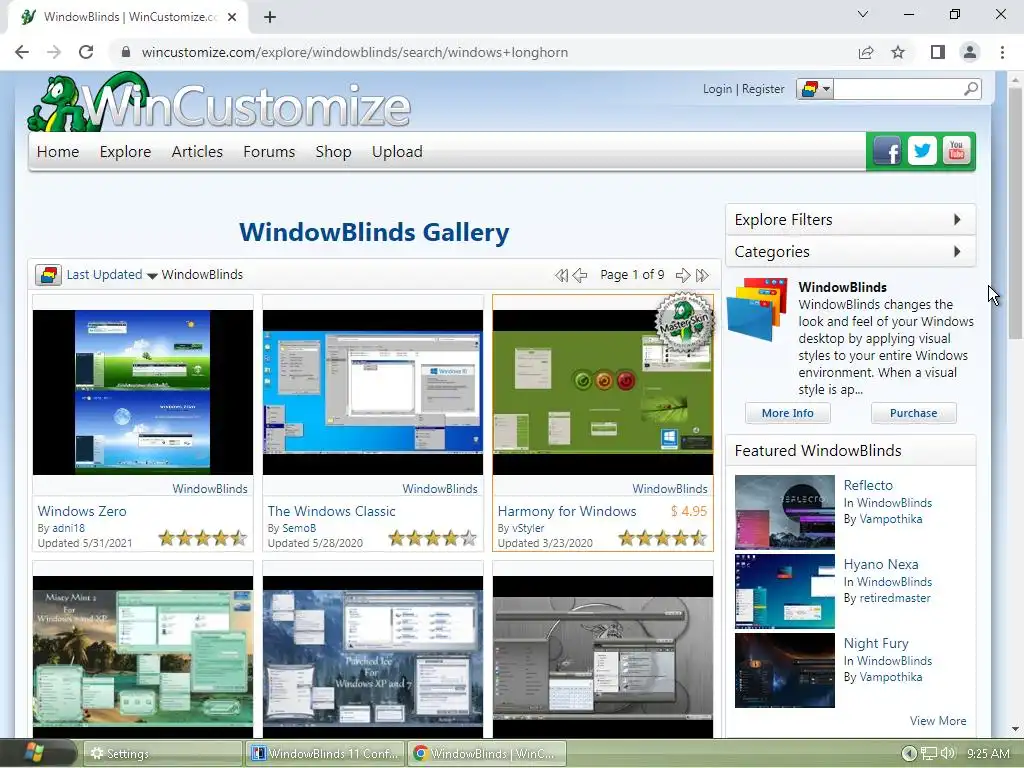Open volume control in system tray

pos(948,753)
